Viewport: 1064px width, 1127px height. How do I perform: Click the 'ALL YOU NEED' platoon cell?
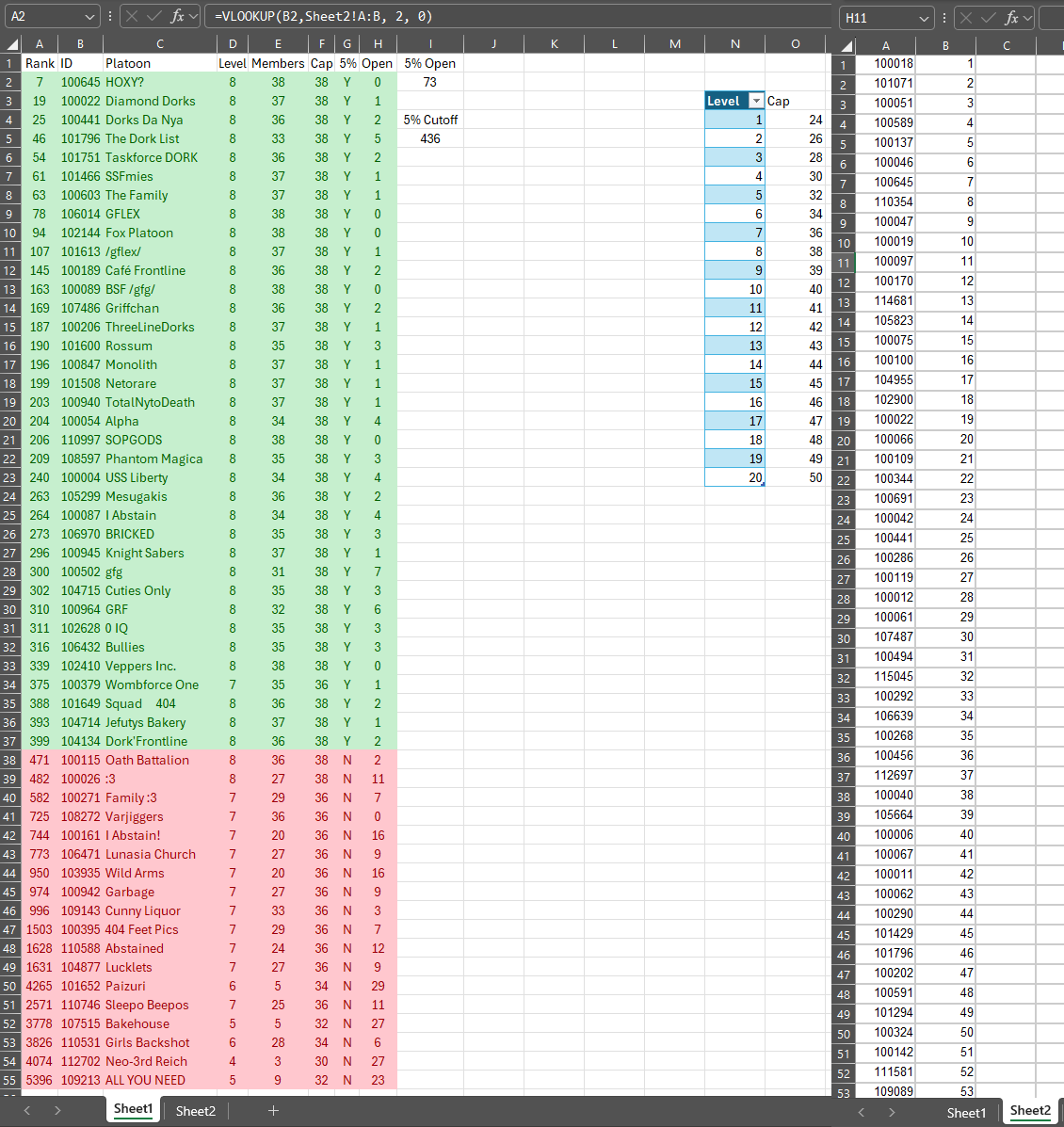click(160, 1080)
